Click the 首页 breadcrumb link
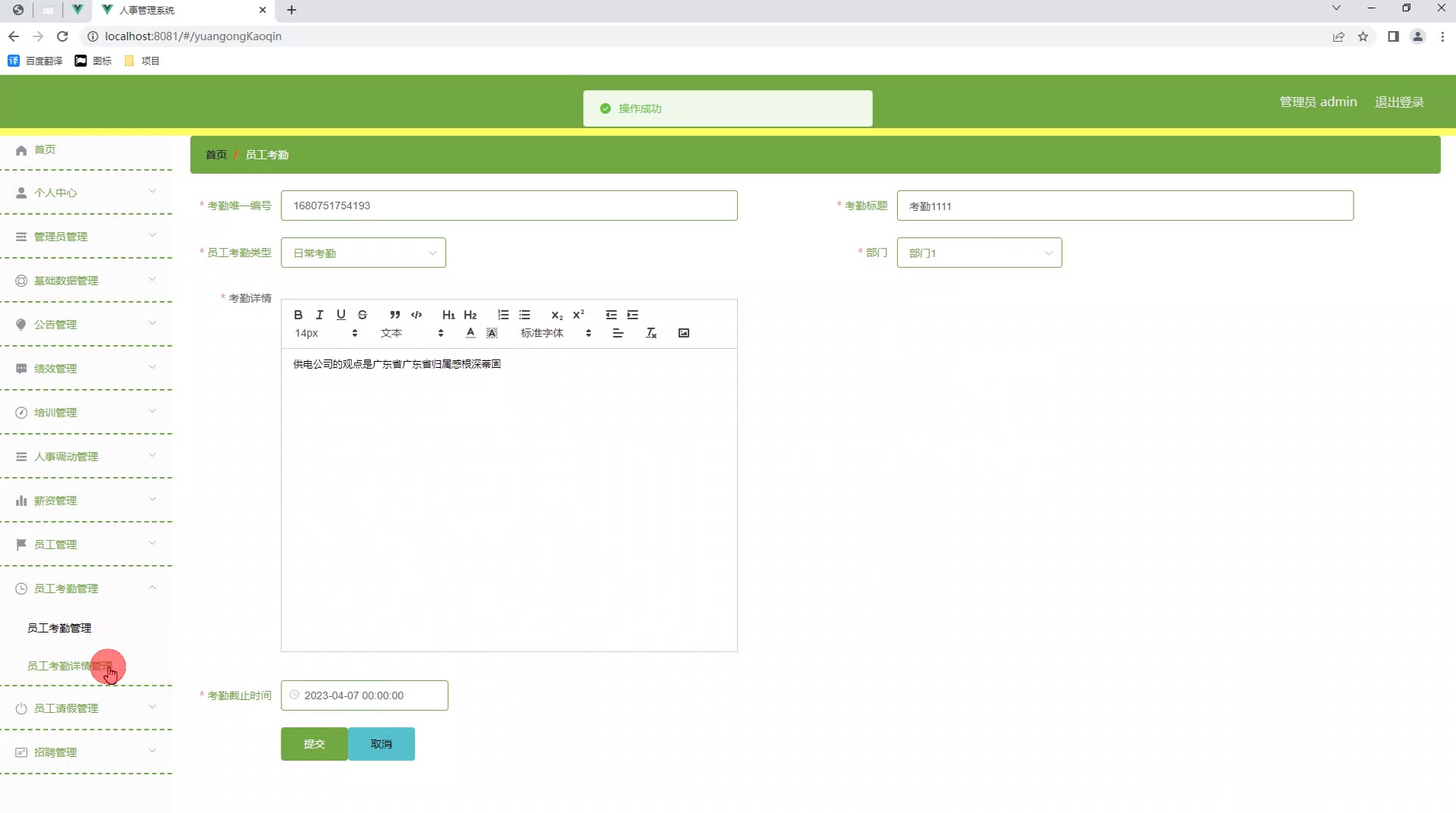This screenshot has height=813, width=1456. click(x=216, y=155)
